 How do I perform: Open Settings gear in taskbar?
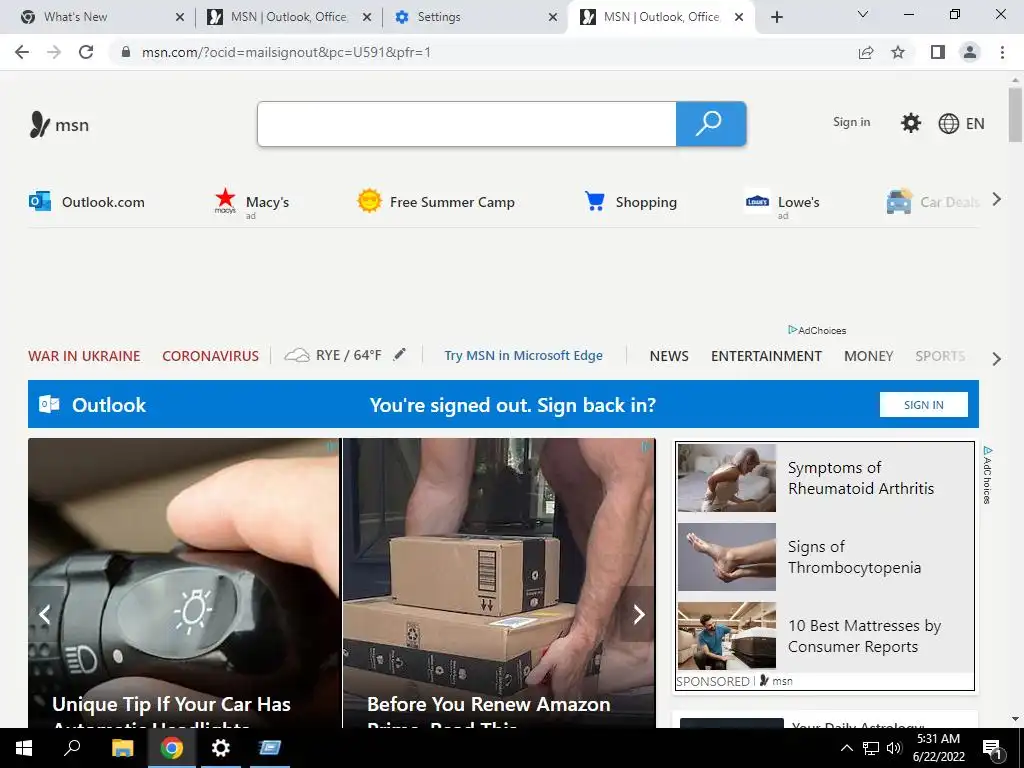(221, 748)
